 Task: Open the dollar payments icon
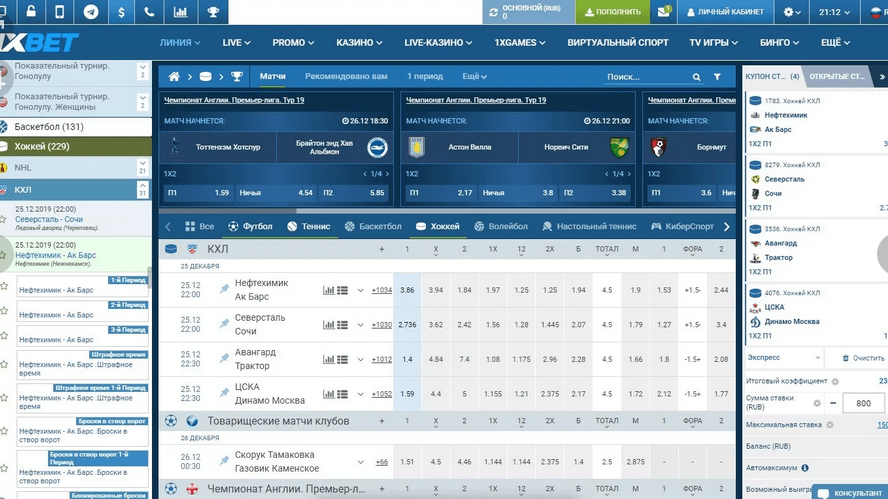[x=121, y=12]
